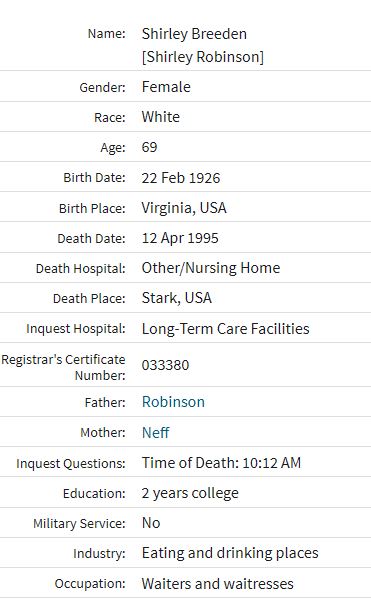This screenshot has width=371, height=602.
Task: Click Long-Term Care Facilities value
Action: [x=225, y=329]
